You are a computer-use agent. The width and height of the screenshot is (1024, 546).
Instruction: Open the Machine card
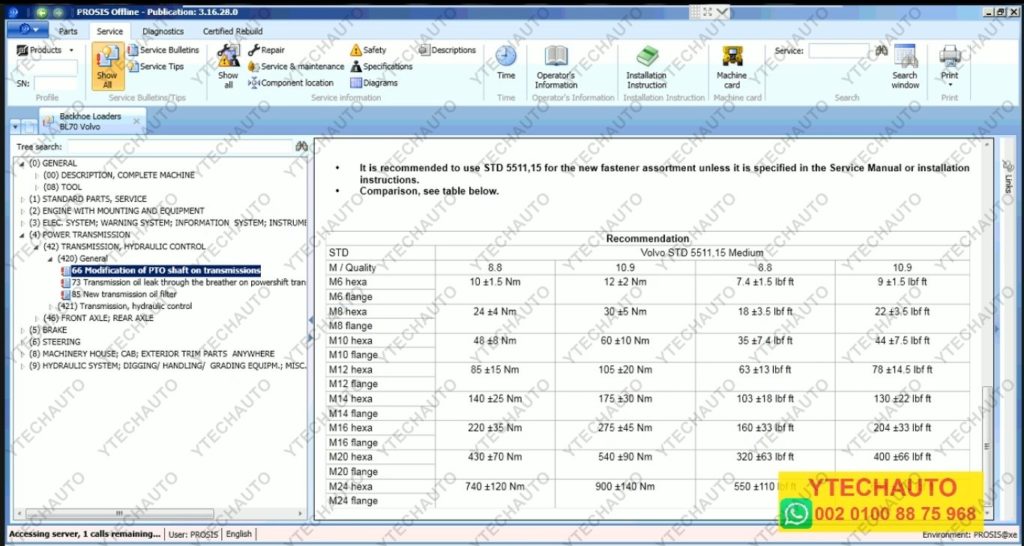click(731, 65)
